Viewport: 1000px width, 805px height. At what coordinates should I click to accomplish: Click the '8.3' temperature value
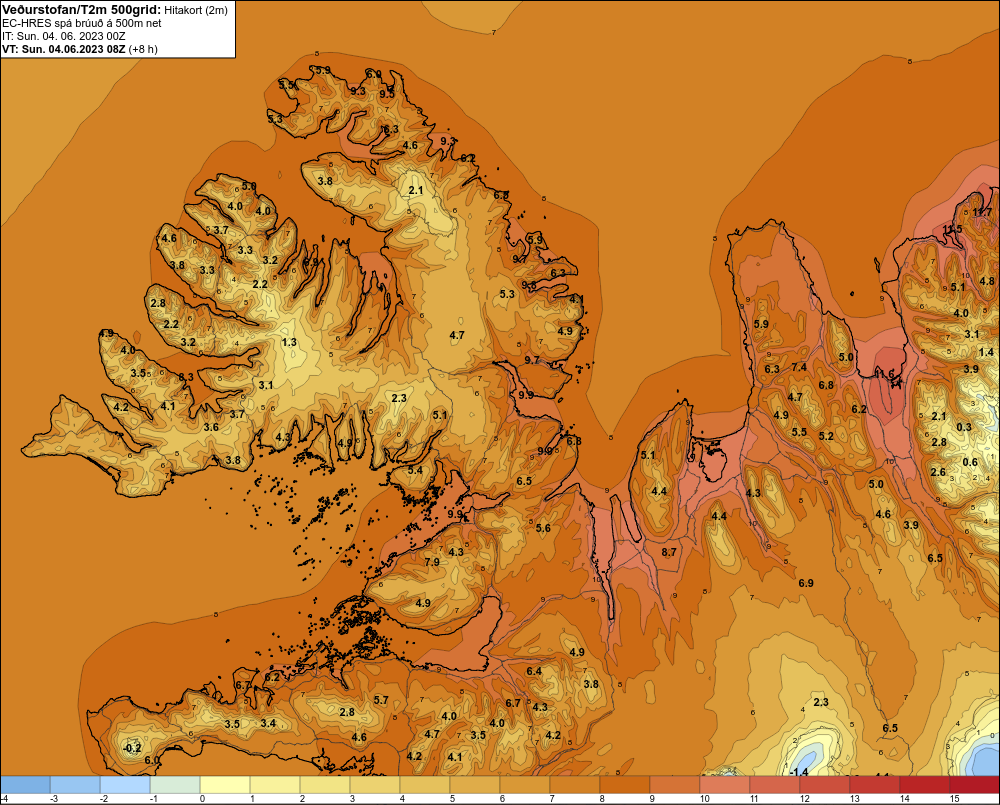(x=186, y=377)
